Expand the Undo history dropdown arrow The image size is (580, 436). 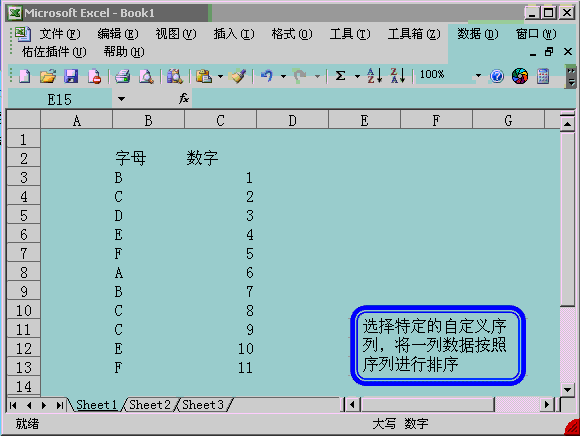(283, 77)
